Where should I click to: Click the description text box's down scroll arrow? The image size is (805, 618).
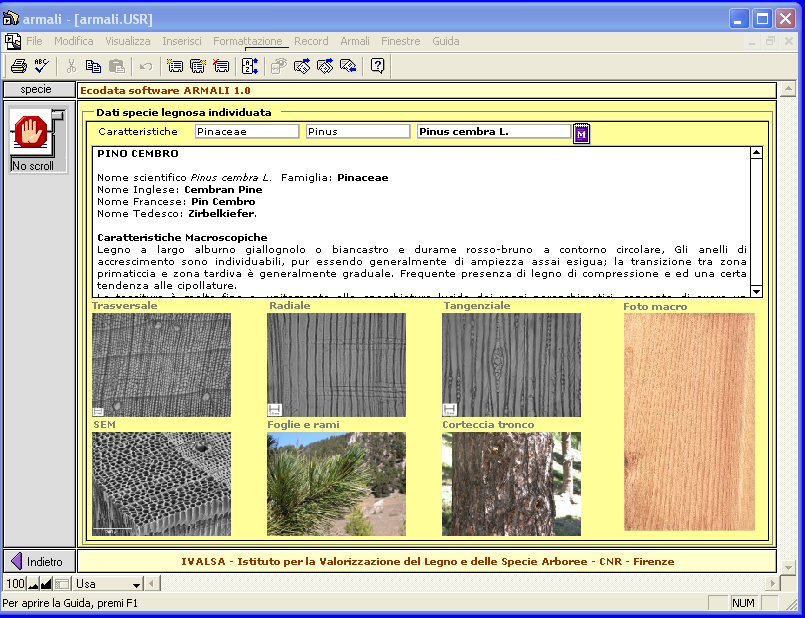pos(756,292)
